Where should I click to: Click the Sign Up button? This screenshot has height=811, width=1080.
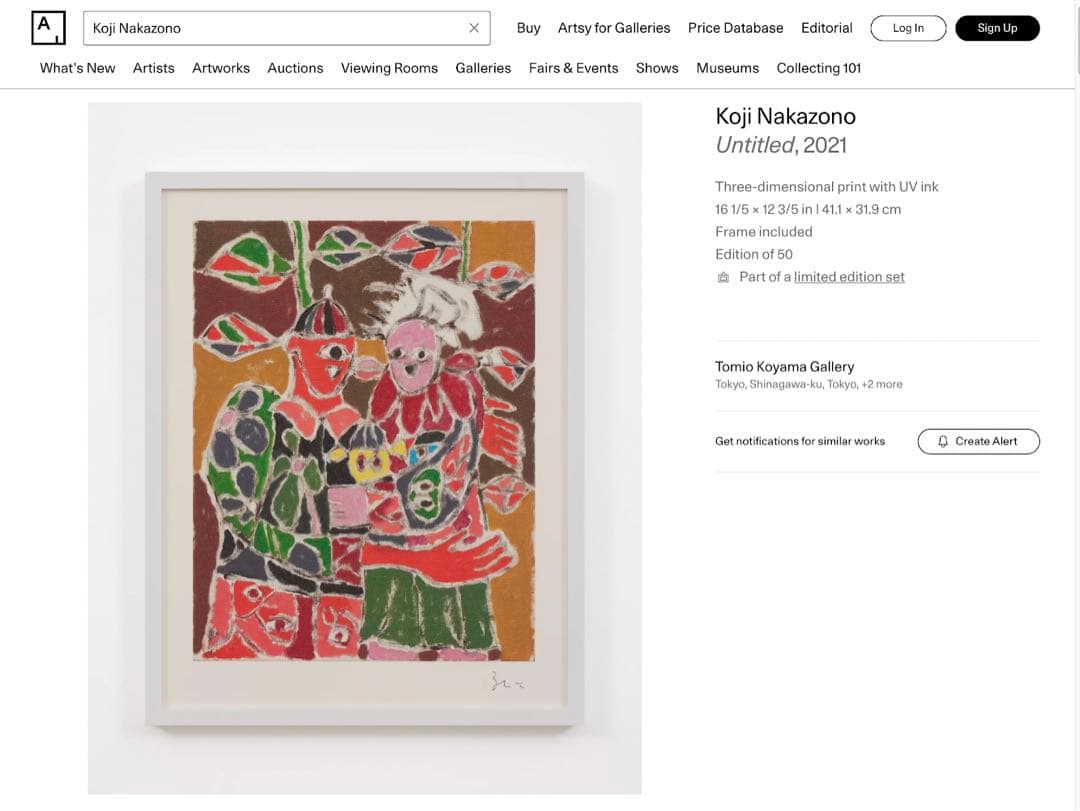click(997, 28)
